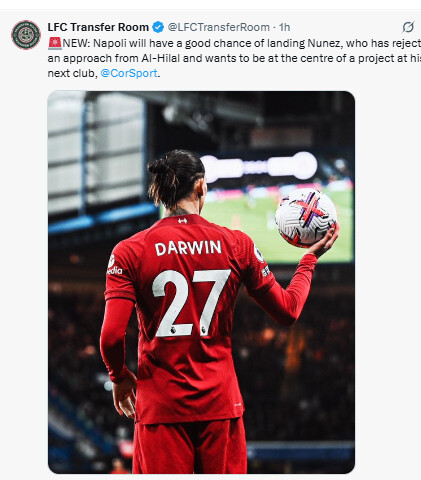Click the football held in the photo
This screenshot has width=421, height=480.
(306, 218)
